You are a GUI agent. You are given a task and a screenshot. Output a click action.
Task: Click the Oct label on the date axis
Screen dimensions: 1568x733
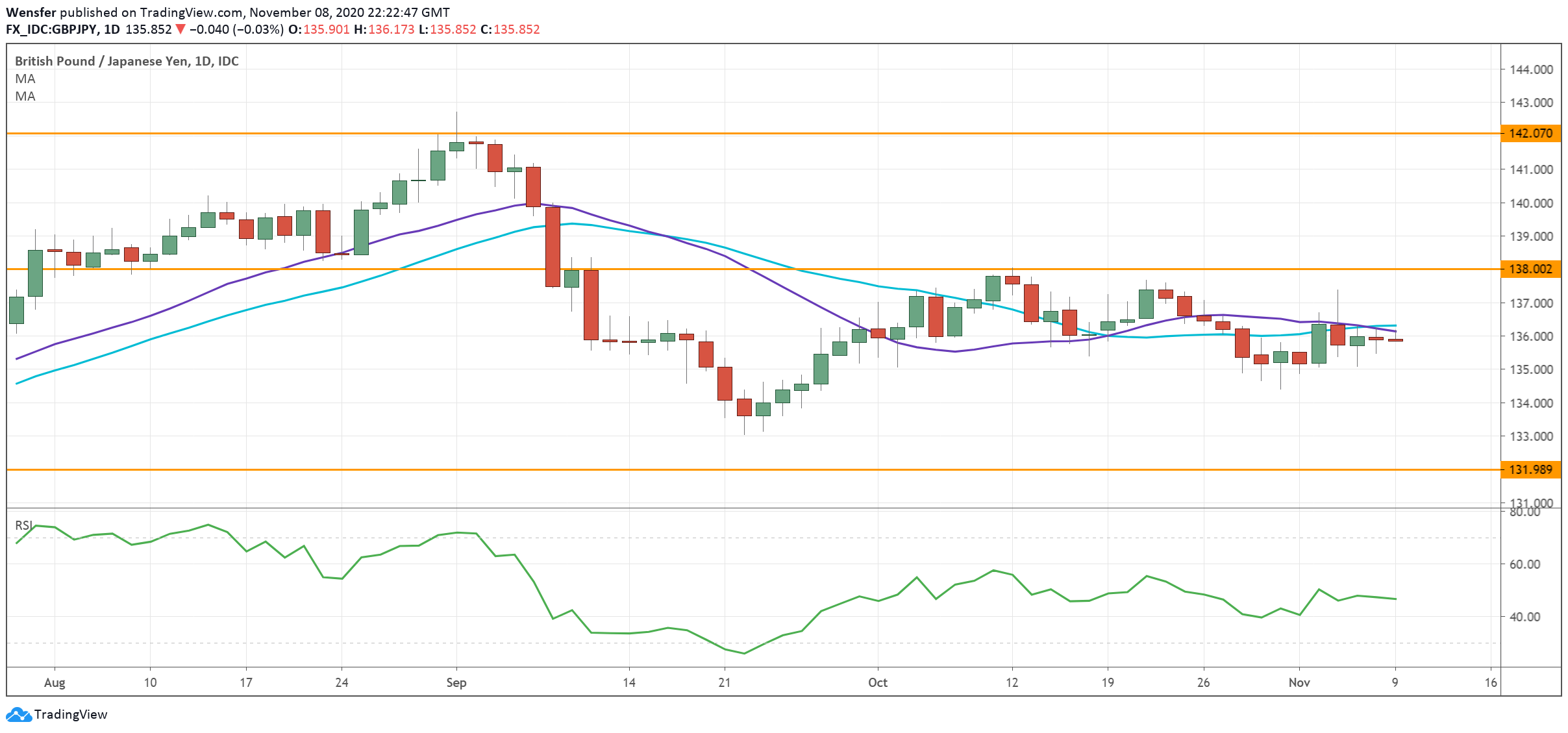pyautogui.click(x=878, y=683)
